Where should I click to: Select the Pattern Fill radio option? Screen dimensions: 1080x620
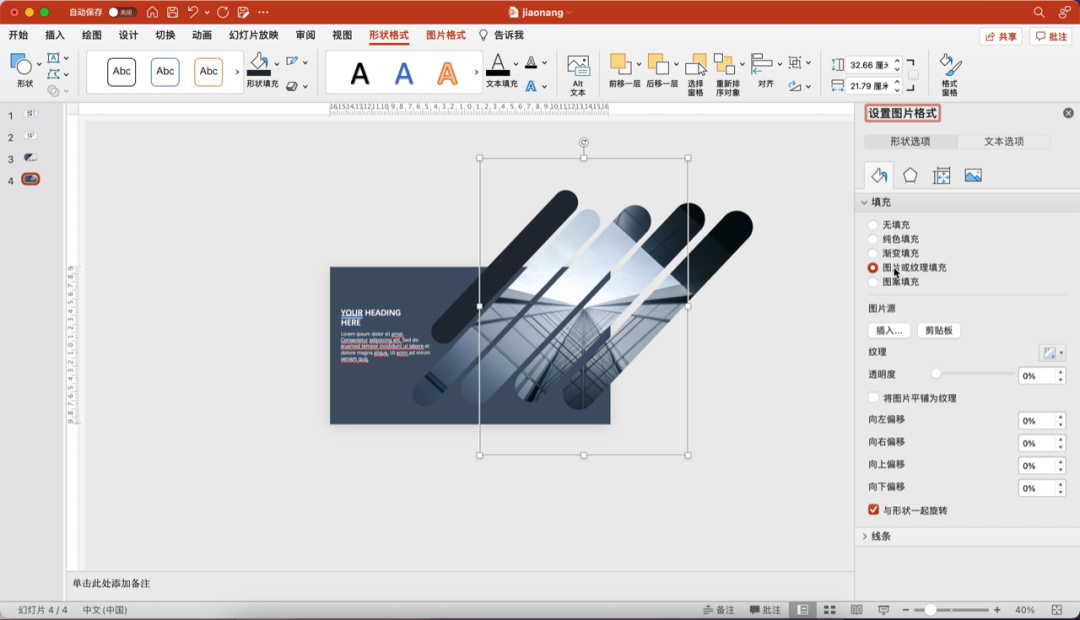pos(873,282)
